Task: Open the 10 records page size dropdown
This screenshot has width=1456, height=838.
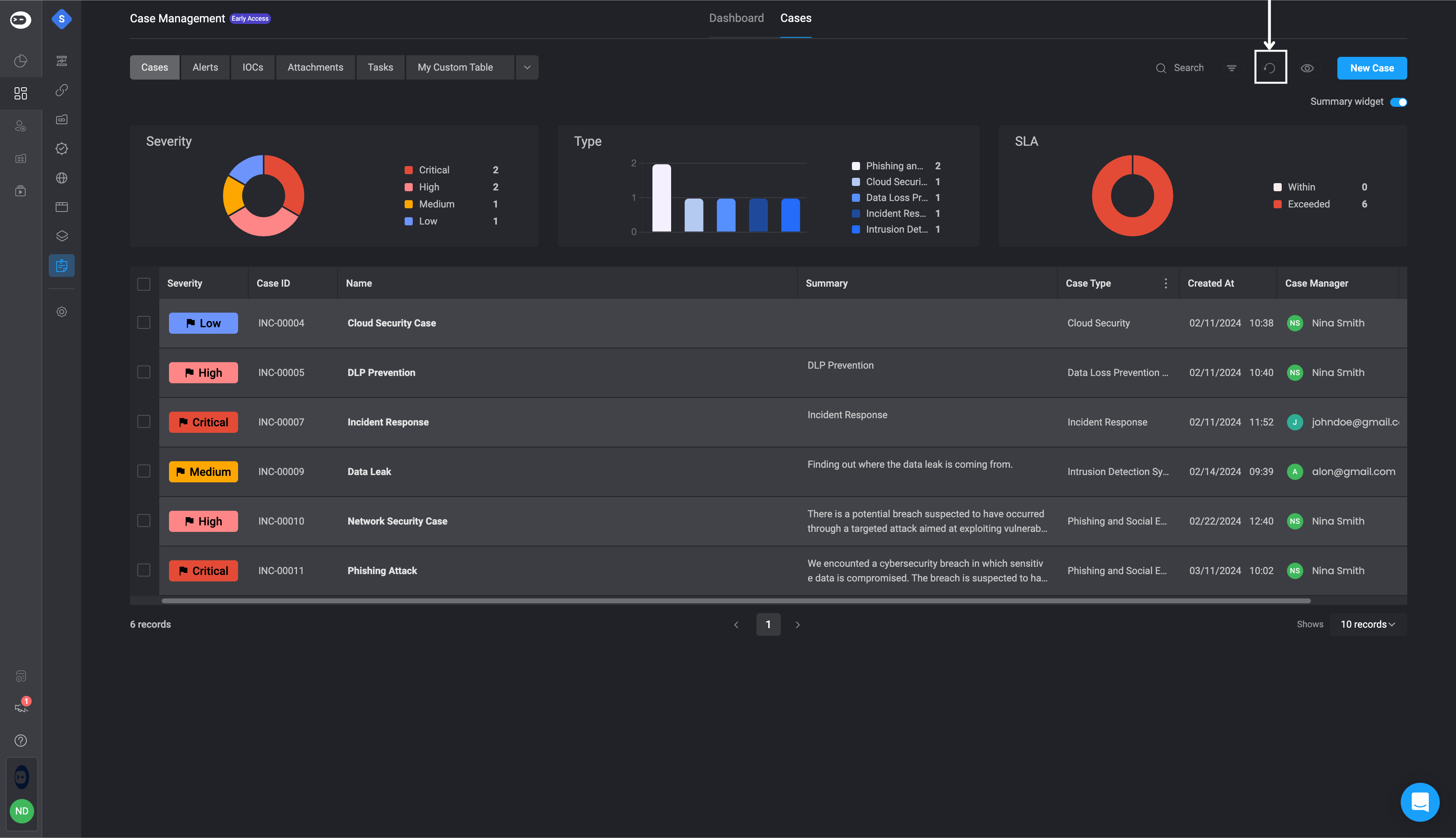Action: [x=1367, y=624]
